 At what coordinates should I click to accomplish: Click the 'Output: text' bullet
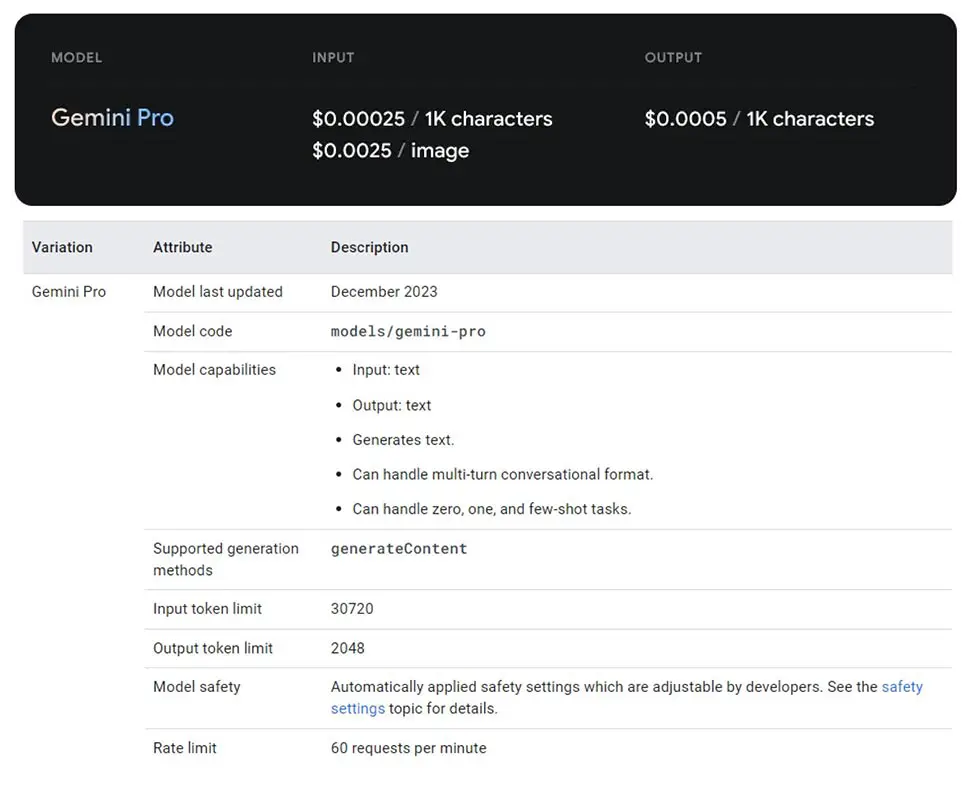[x=391, y=405]
